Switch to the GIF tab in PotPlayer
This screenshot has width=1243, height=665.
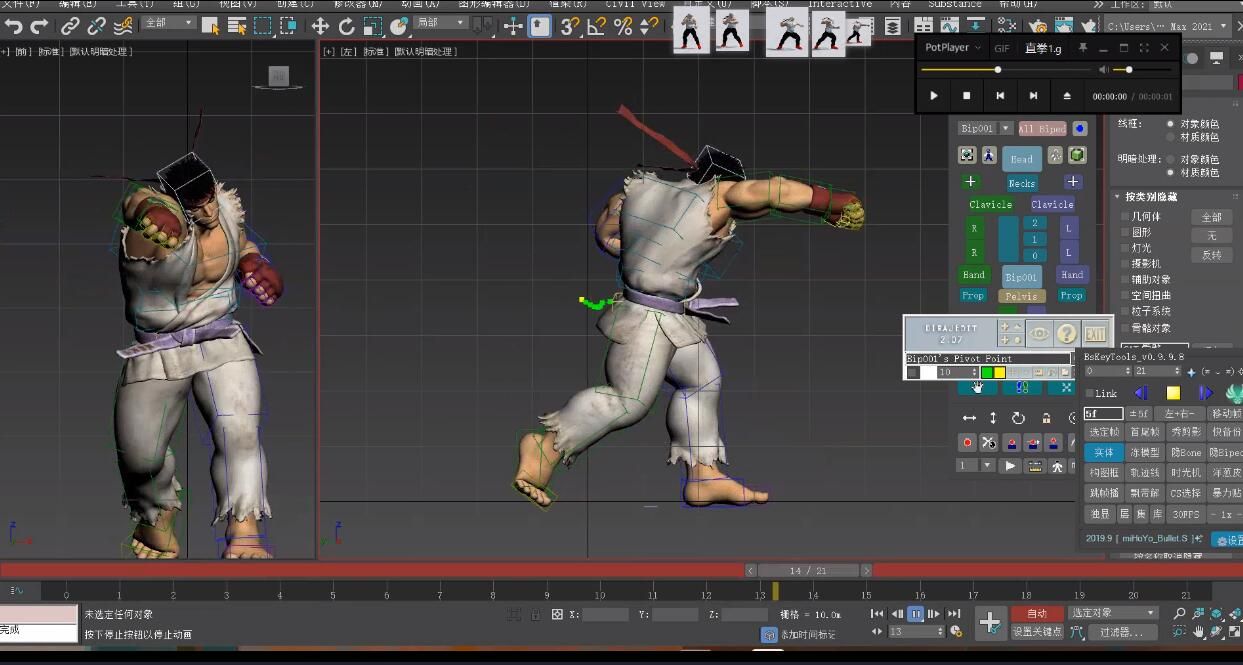pyautogui.click(x=1001, y=48)
